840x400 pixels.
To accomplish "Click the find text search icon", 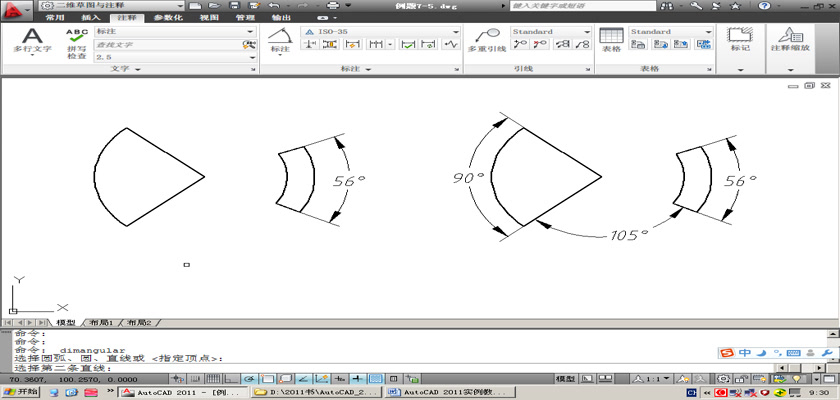I will click(x=249, y=45).
